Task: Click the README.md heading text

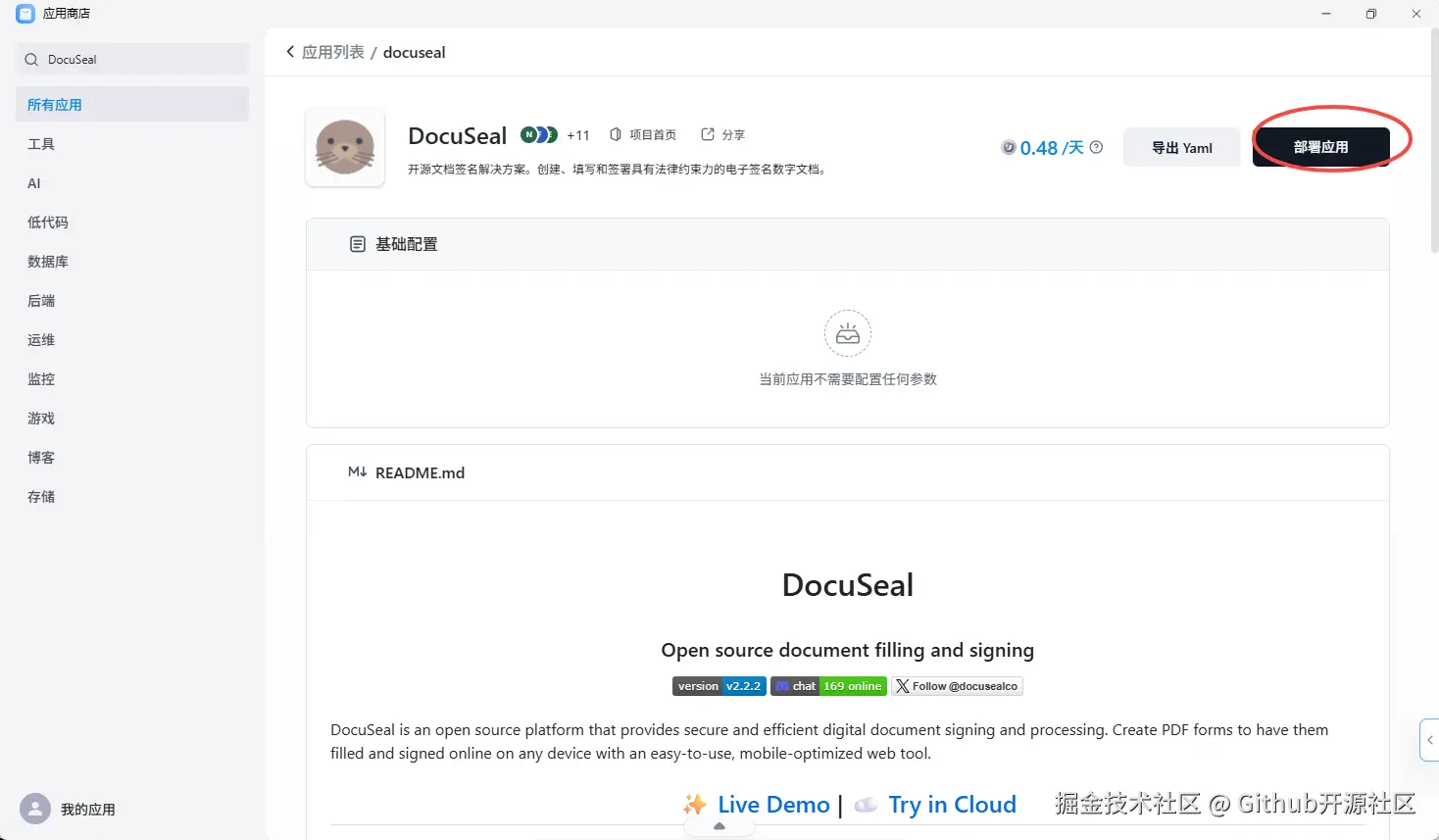Action: pyautogui.click(x=420, y=472)
